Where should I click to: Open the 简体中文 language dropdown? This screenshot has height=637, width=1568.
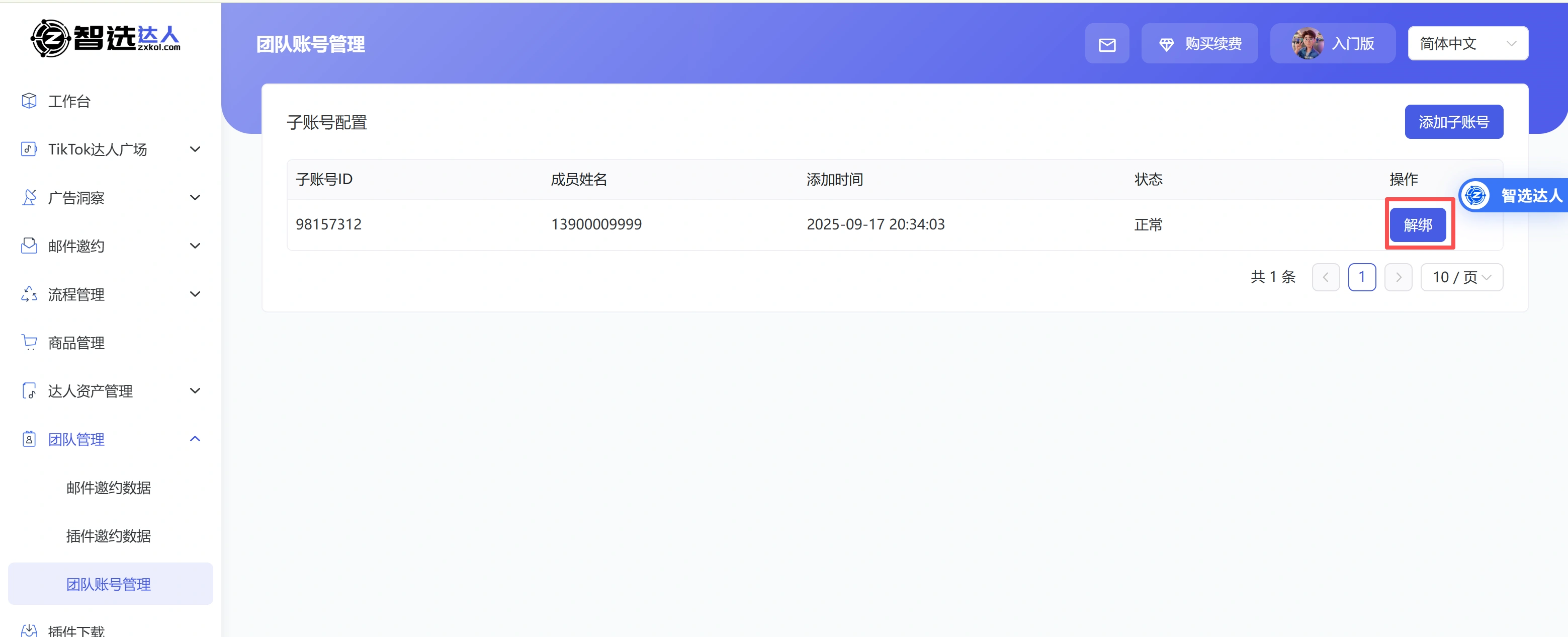click(1467, 44)
